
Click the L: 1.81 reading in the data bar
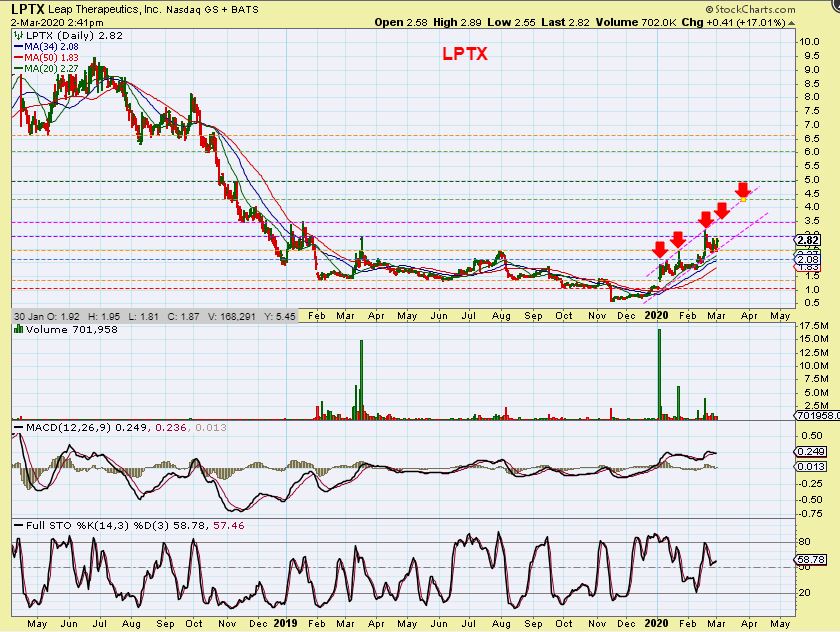click(144, 317)
